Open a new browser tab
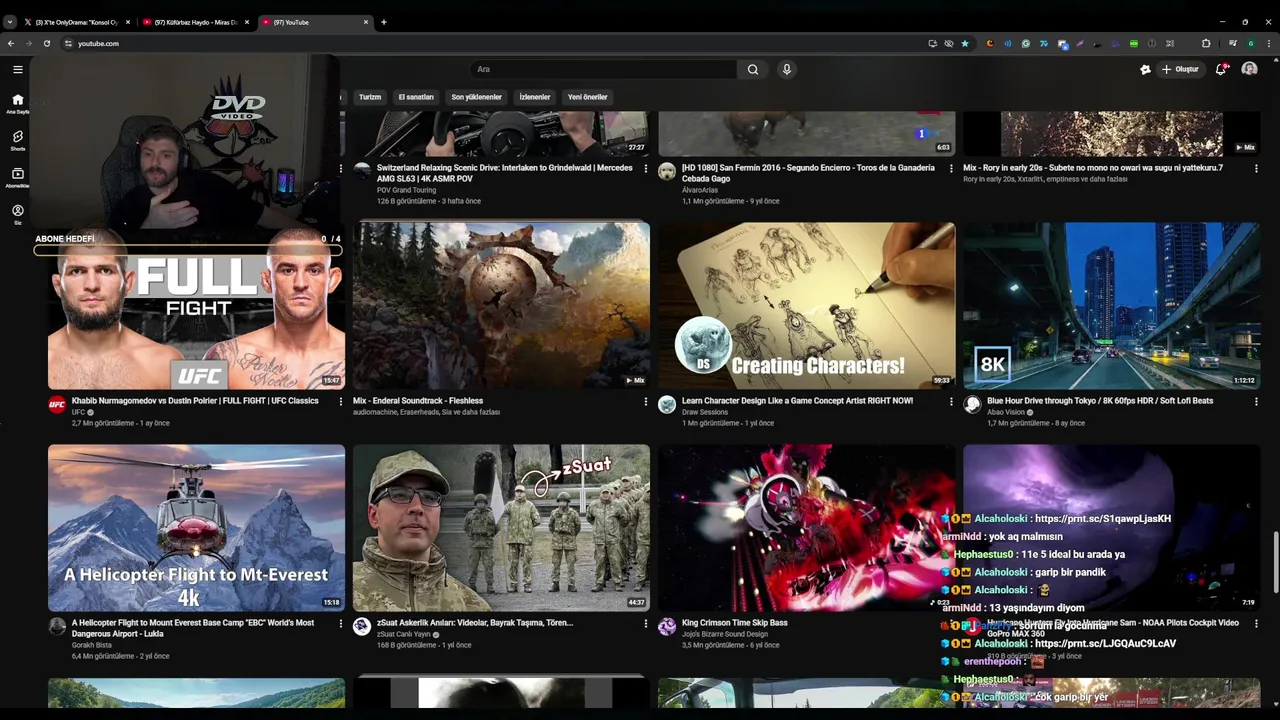This screenshot has height=720, width=1280. click(x=383, y=22)
